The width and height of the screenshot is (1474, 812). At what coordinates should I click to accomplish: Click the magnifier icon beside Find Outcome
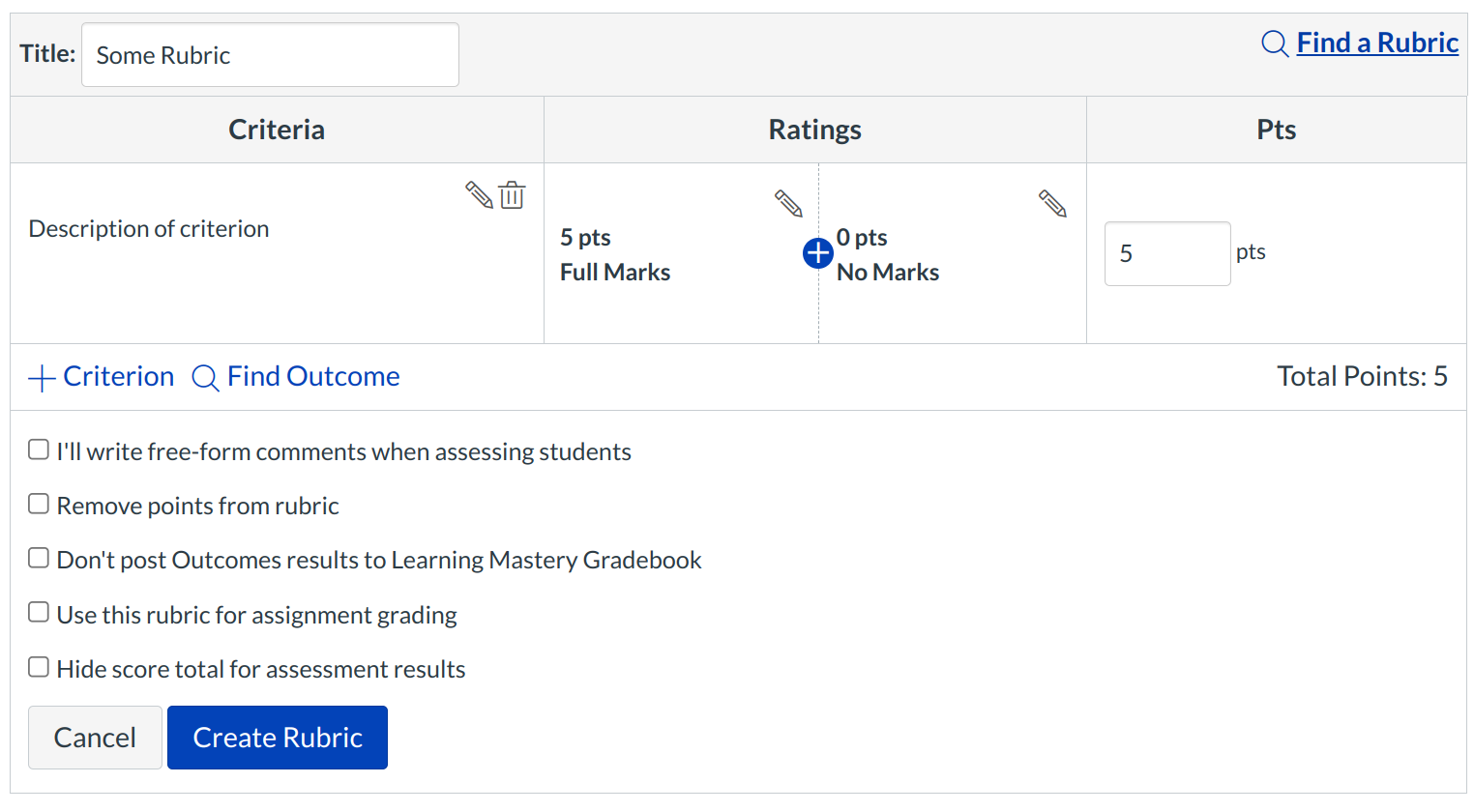[205, 378]
